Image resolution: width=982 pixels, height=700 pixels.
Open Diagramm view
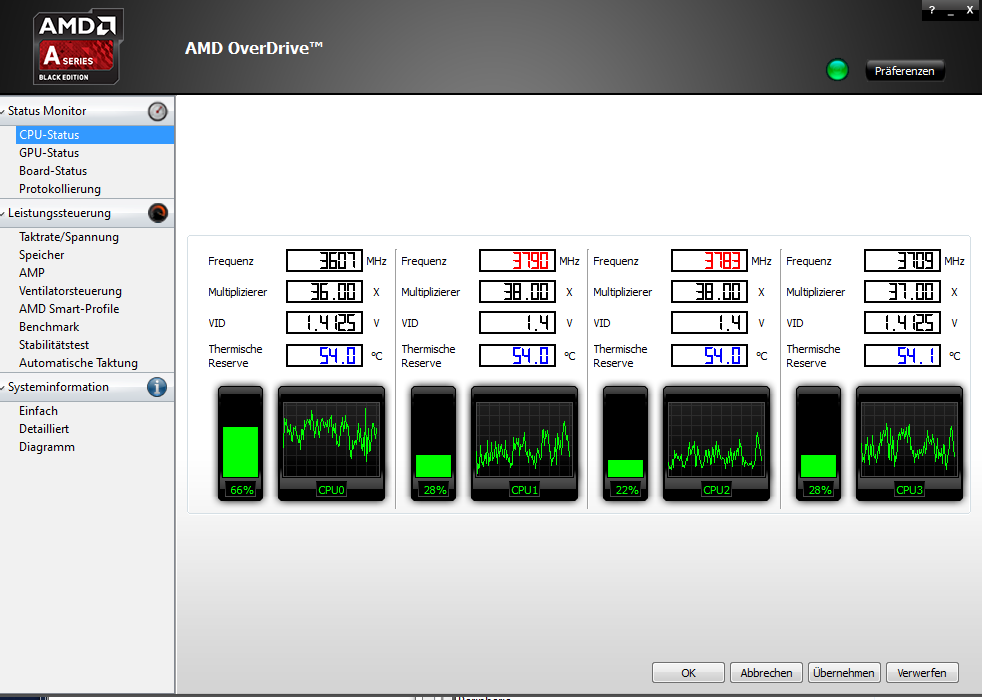[47, 447]
